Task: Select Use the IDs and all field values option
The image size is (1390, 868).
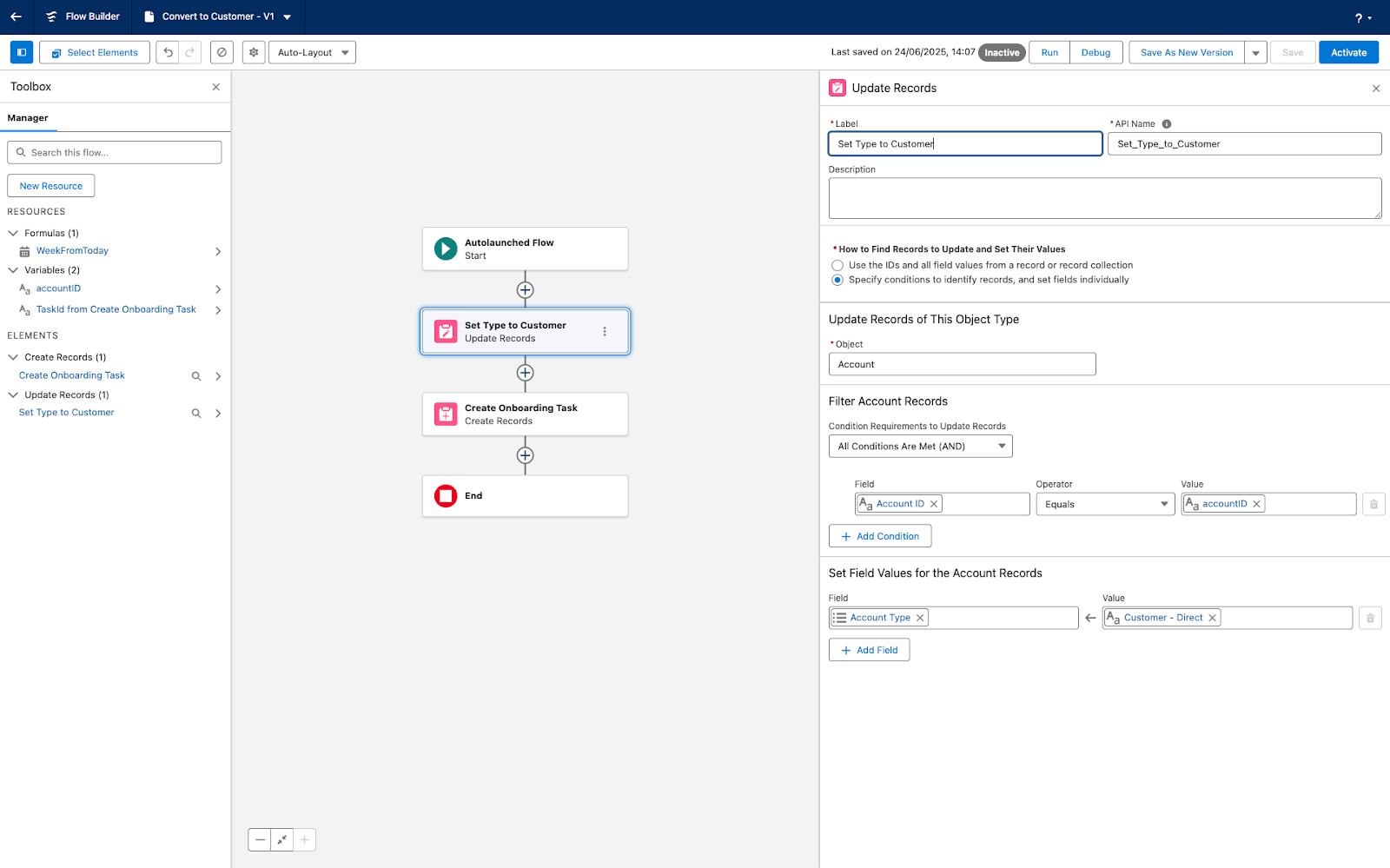Action: pos(837,266)
